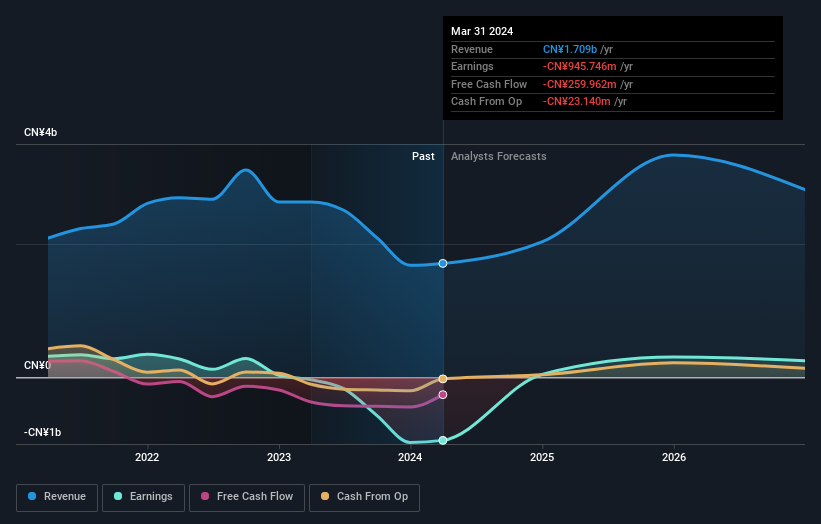Click the -CN¥945.746m earnings value
The height and width of the screenshot is (524, 821).
click(x=580, y=66)
